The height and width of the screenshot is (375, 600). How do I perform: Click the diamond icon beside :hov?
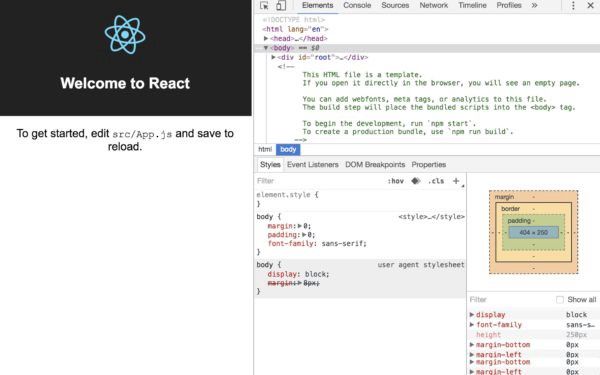(416, 181)
